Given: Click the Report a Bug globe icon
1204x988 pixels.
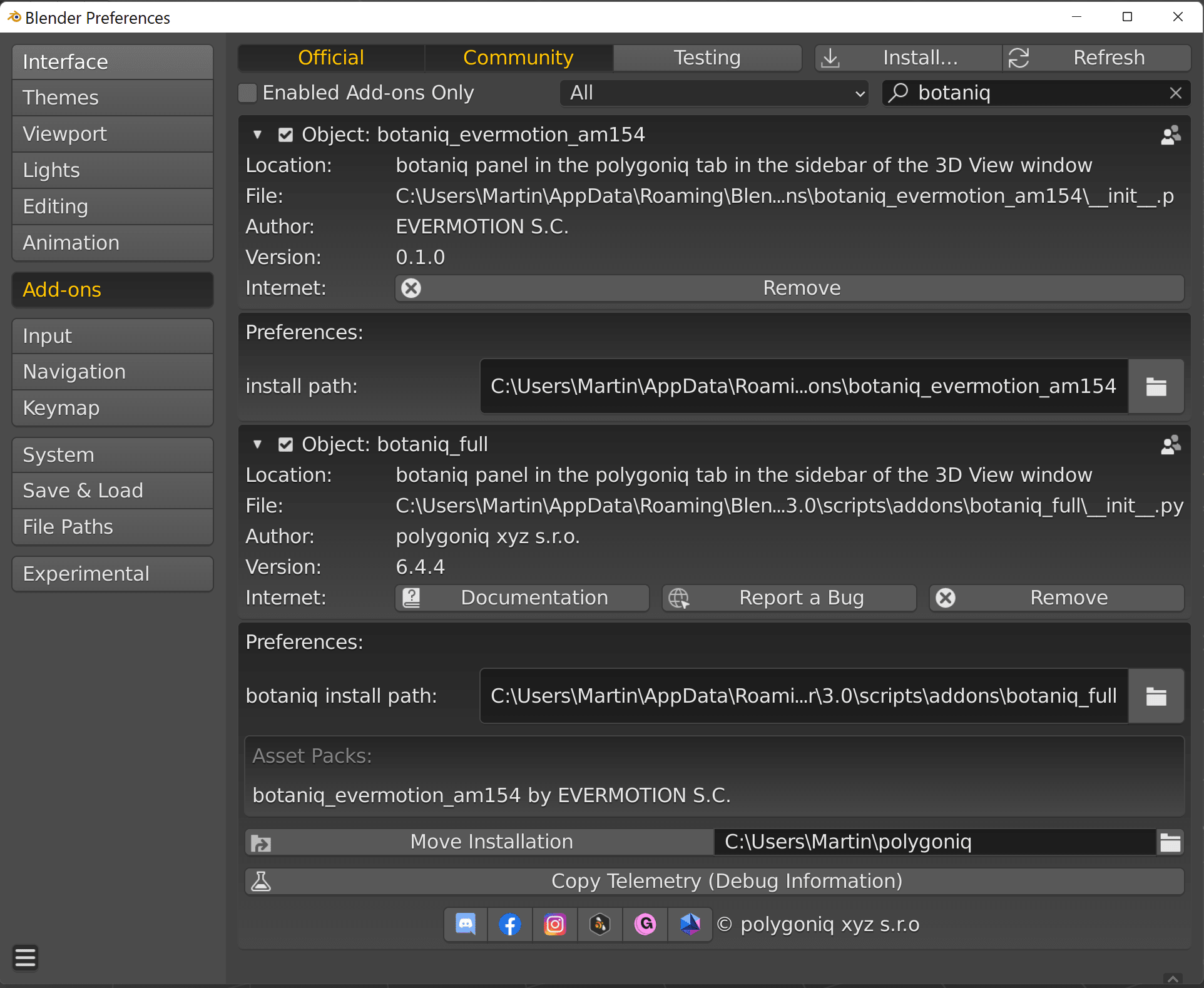Looking at the screenshot, I should tap(678, 598).
